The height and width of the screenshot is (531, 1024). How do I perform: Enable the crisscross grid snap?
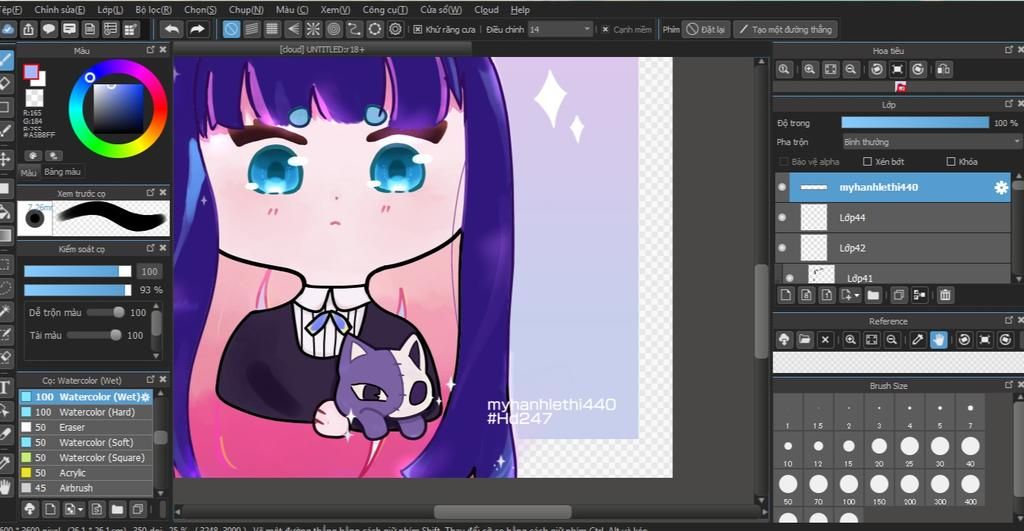(x=272, y=29)
